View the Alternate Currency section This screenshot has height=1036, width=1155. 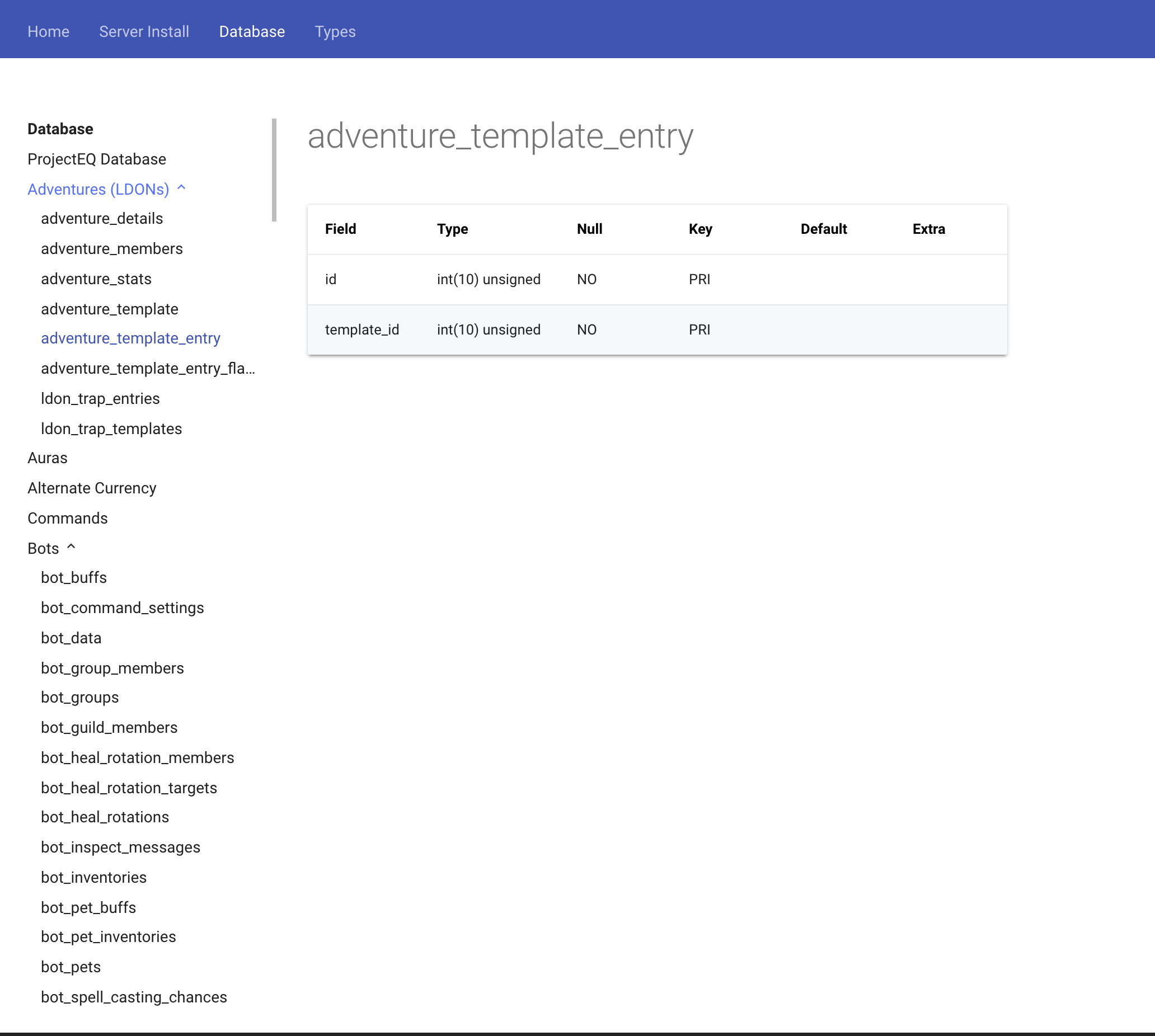click(91, 488)
